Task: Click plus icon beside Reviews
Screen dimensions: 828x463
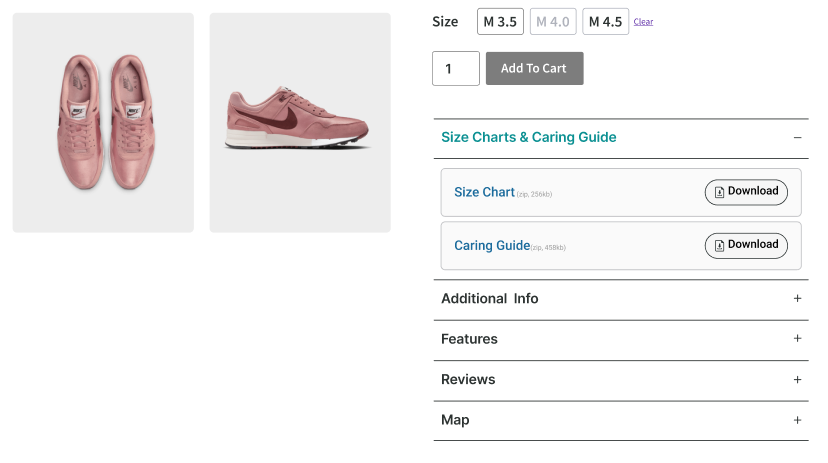Action: pyautogui.click(x=797, y=379)
